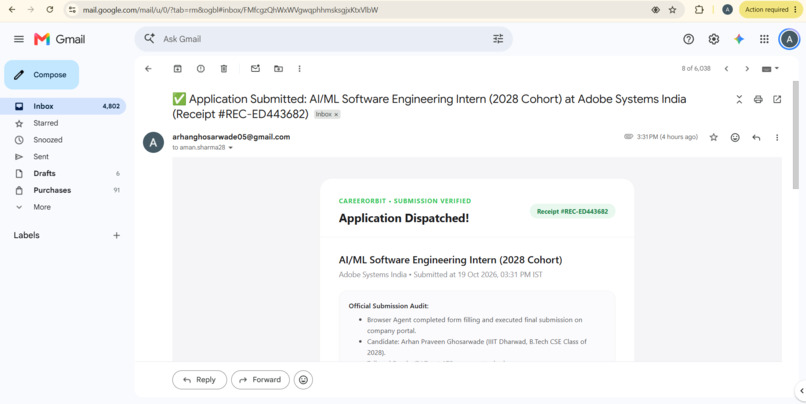Collapse all messages icon
This screenshot has width=806, height=404.
click(x=739, y=100)
